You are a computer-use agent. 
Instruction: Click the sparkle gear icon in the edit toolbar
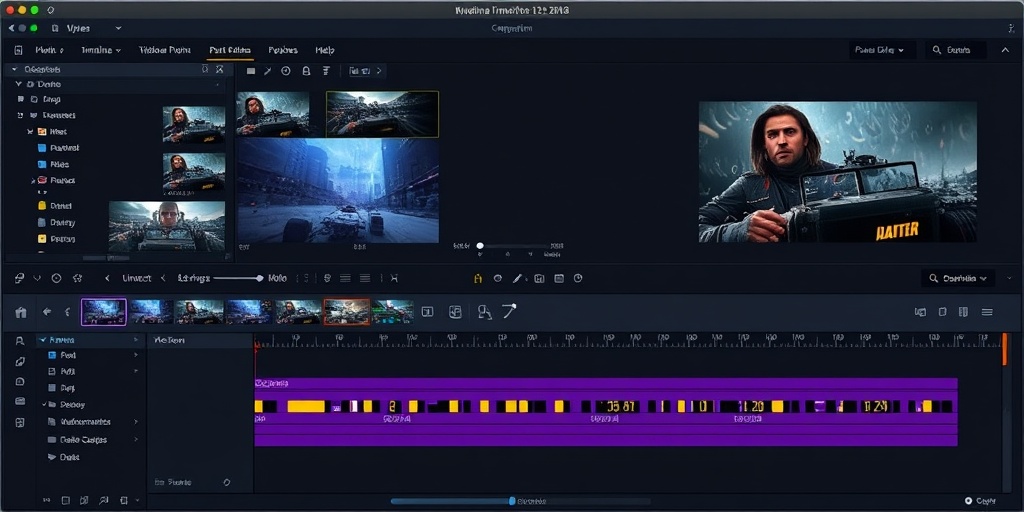(77, 278)
